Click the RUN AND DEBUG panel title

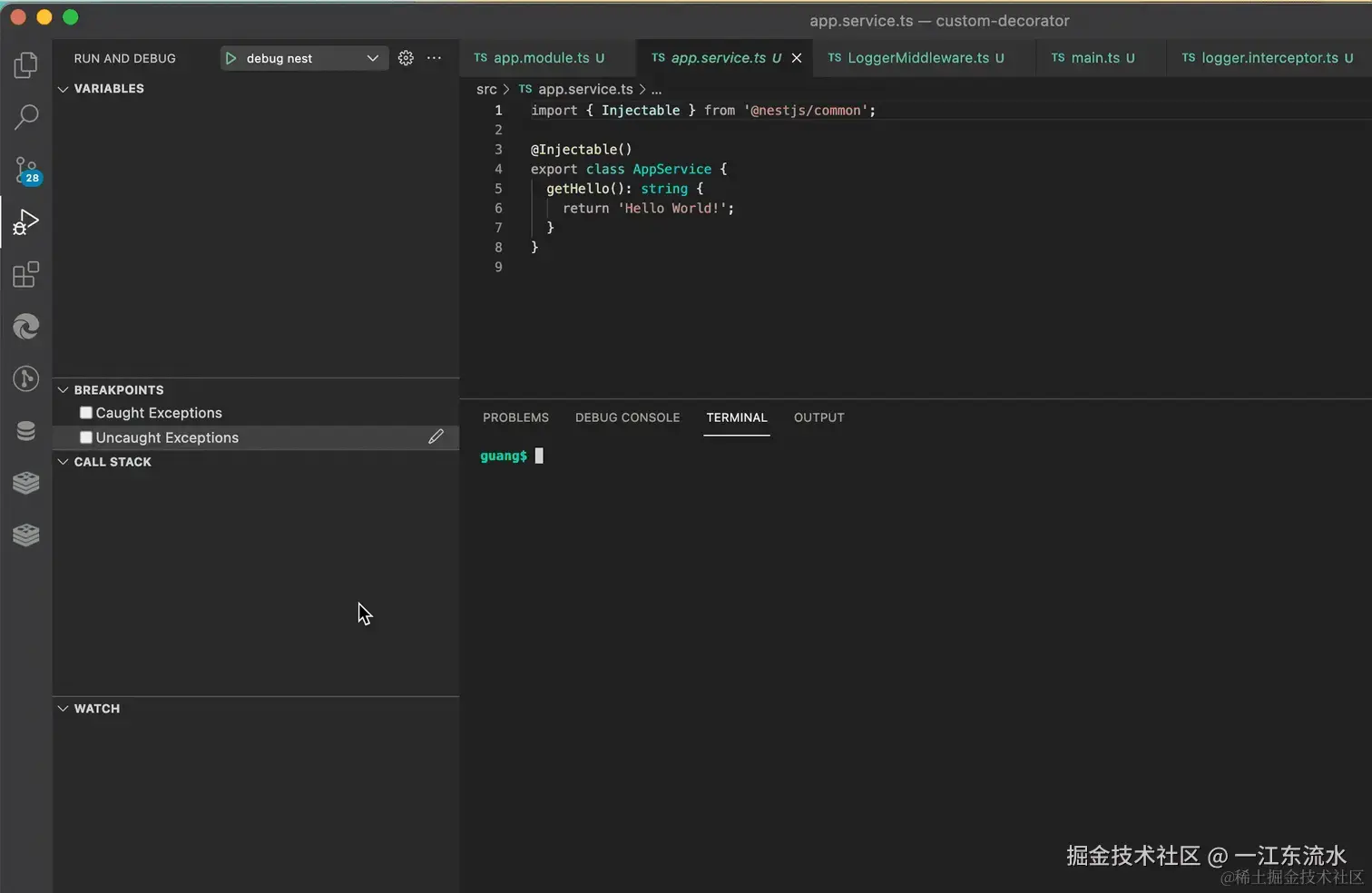tap(125, 58)
